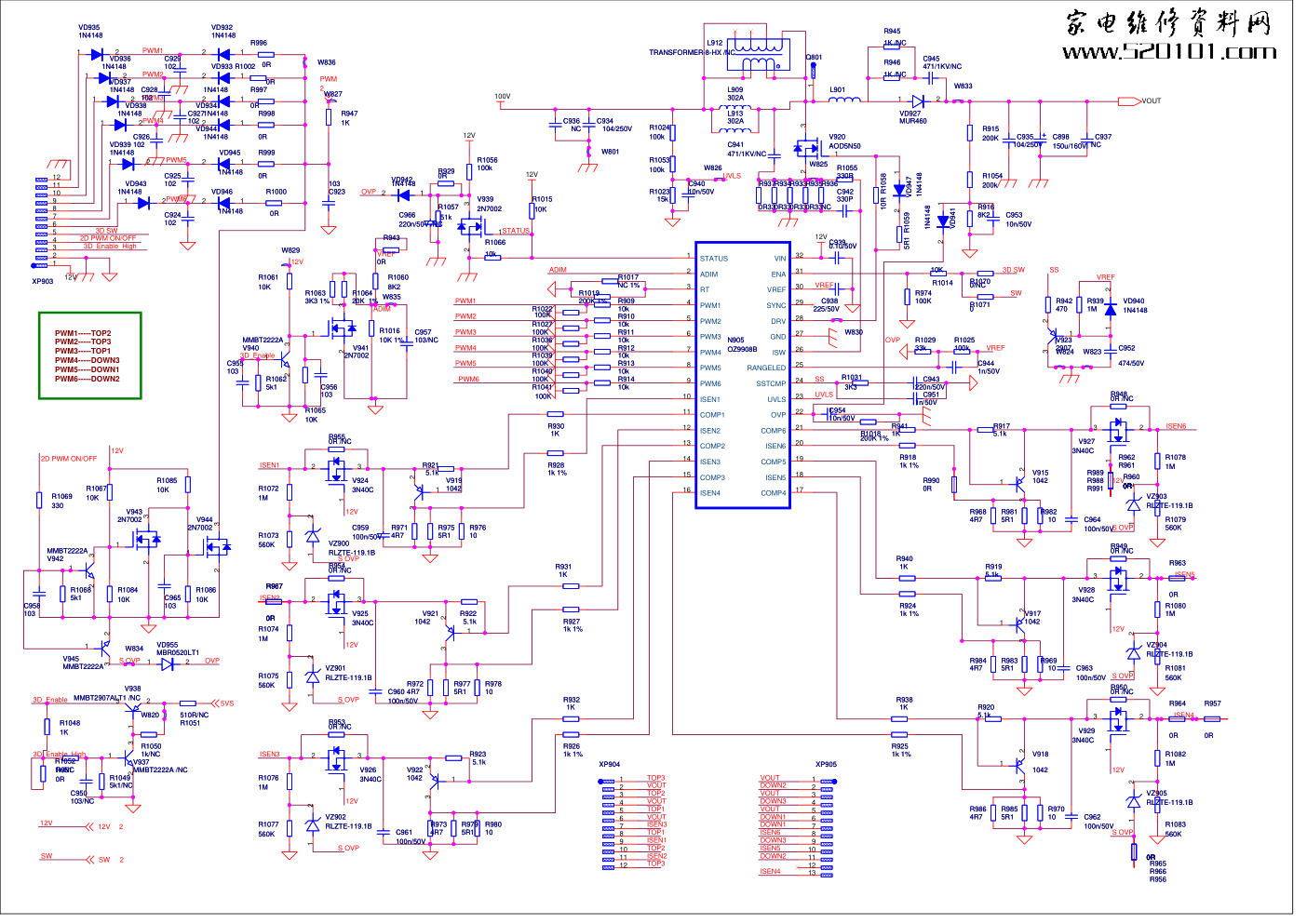
Task: Click the green PWM-to-TOP/DOWN legend box
Action: (89, 355)
